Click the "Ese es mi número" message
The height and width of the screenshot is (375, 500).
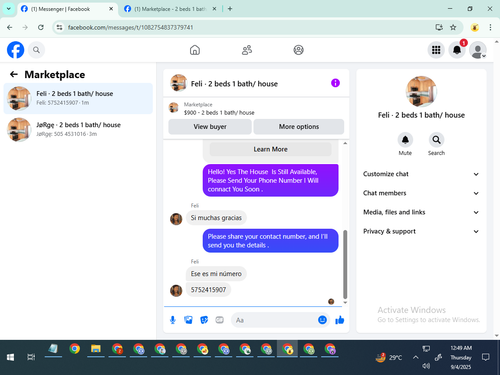pyautogui.click(x=216, y=274)
